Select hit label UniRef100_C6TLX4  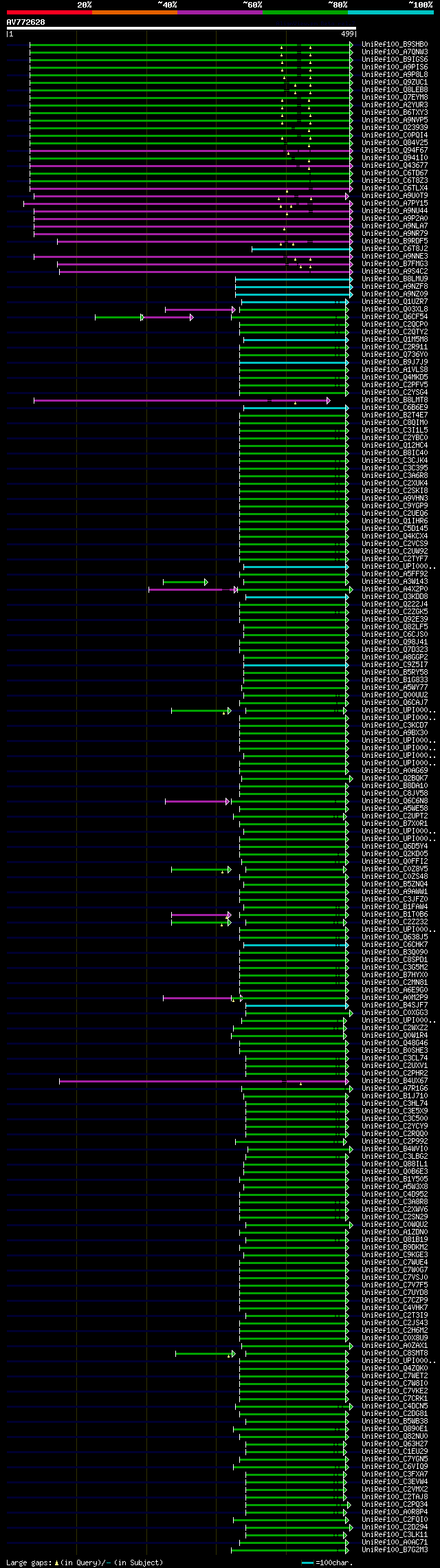395,188
